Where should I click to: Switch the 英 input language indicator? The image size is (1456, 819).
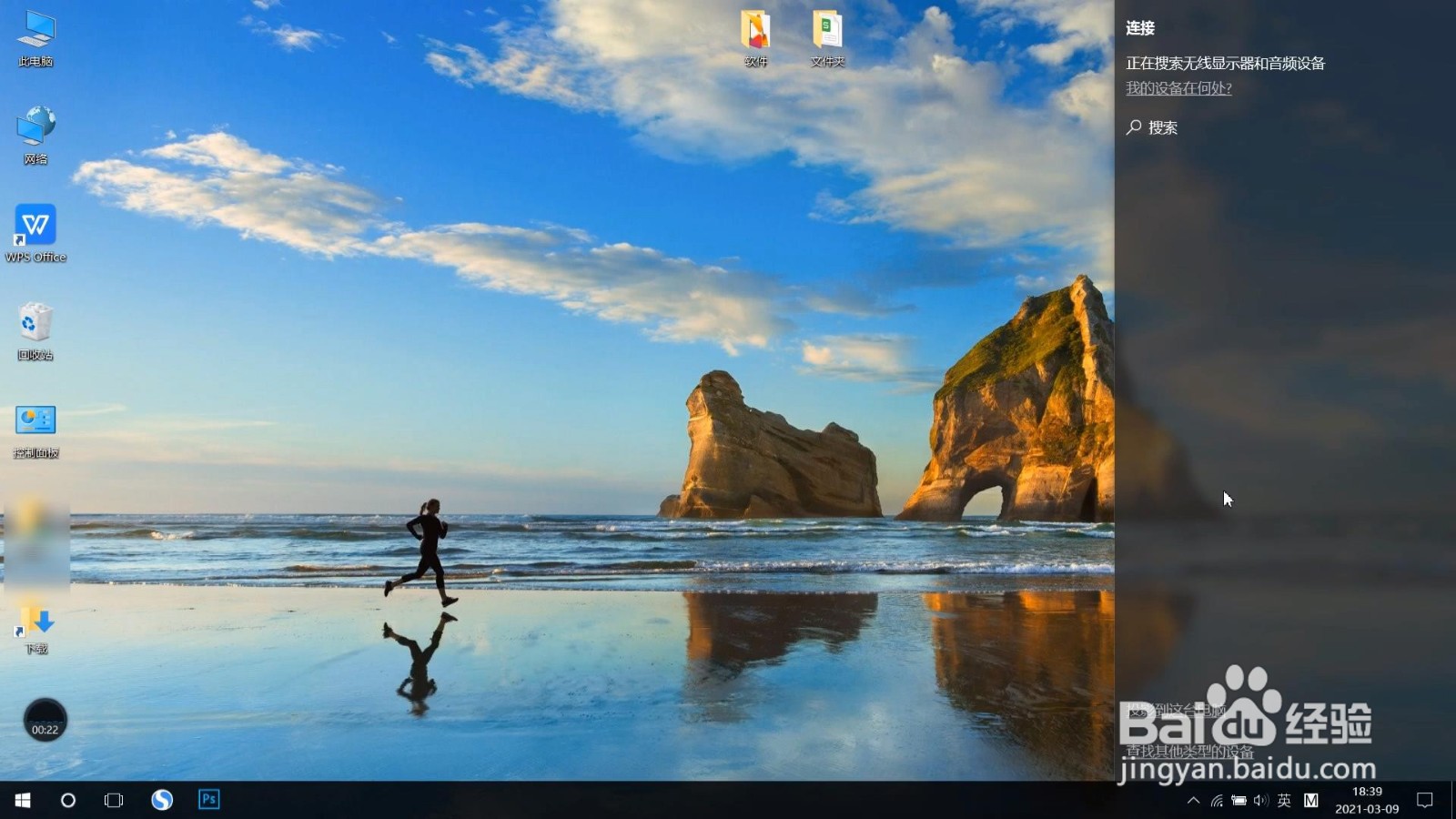1284,801
